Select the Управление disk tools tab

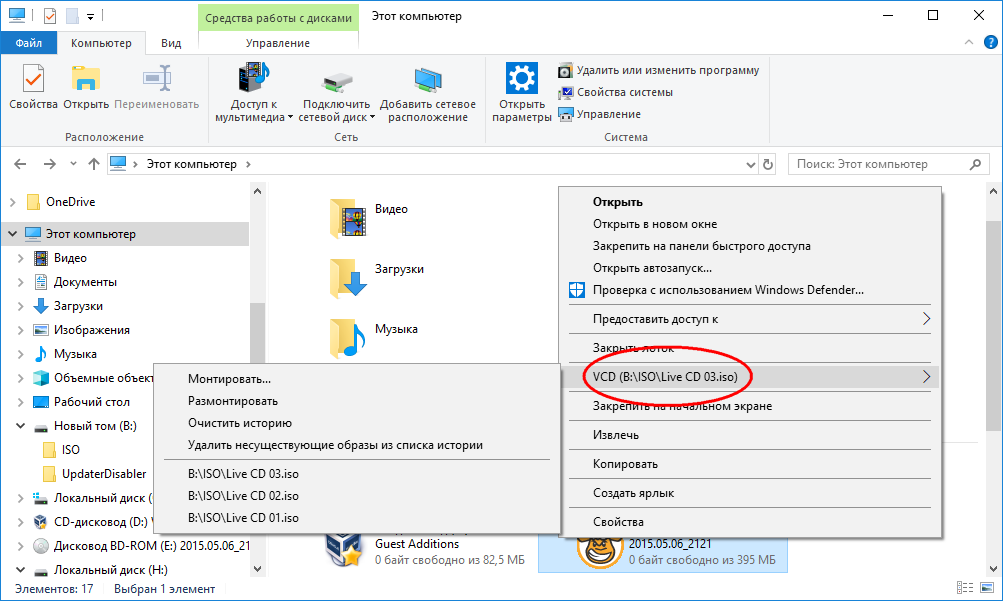(x=278, y=43)
